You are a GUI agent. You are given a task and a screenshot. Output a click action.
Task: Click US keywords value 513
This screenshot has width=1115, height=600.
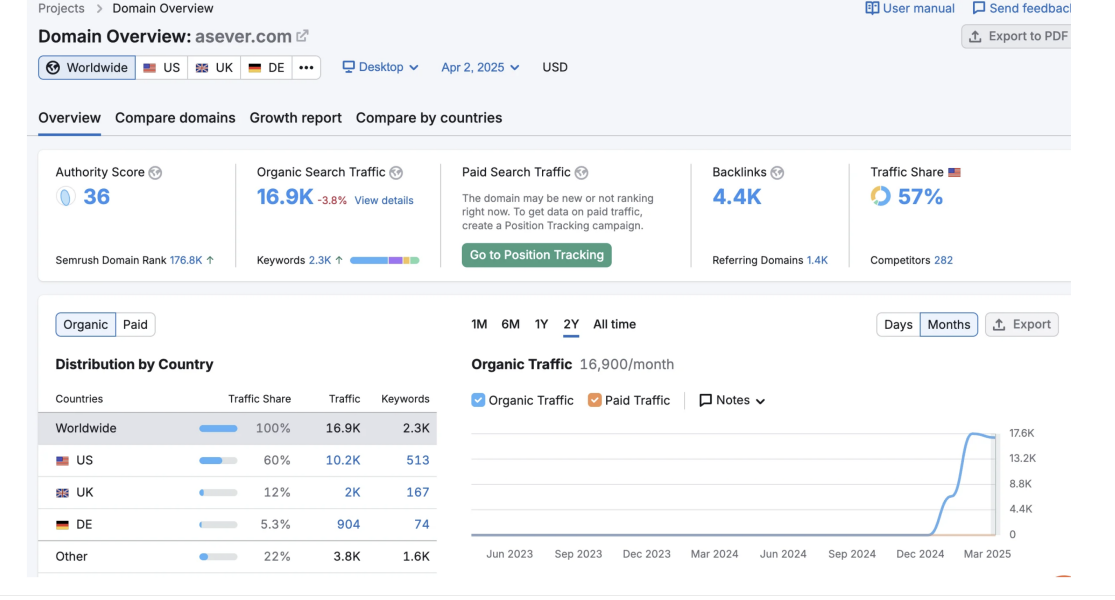pyautogui.click(x=417, y=461)
